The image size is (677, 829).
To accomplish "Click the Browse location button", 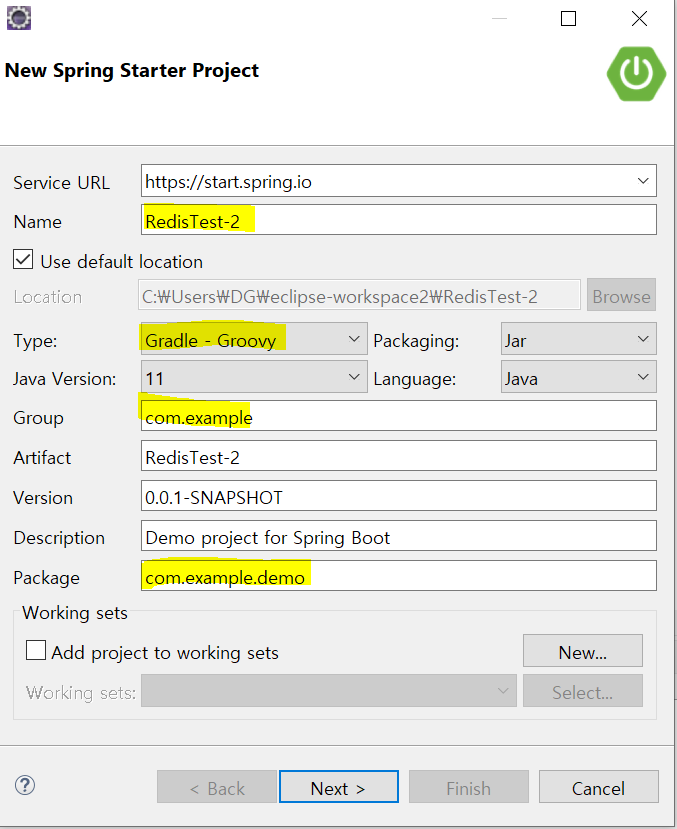I will [x=621, y=296].
